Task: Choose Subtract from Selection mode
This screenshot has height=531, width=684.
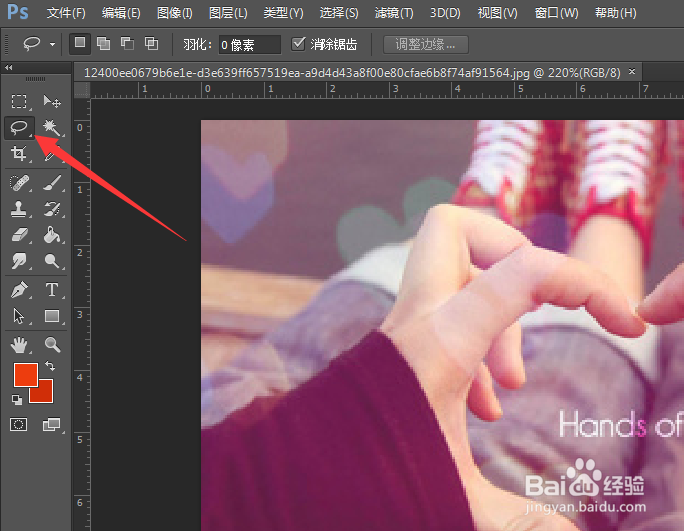Action: pos(127,44)
